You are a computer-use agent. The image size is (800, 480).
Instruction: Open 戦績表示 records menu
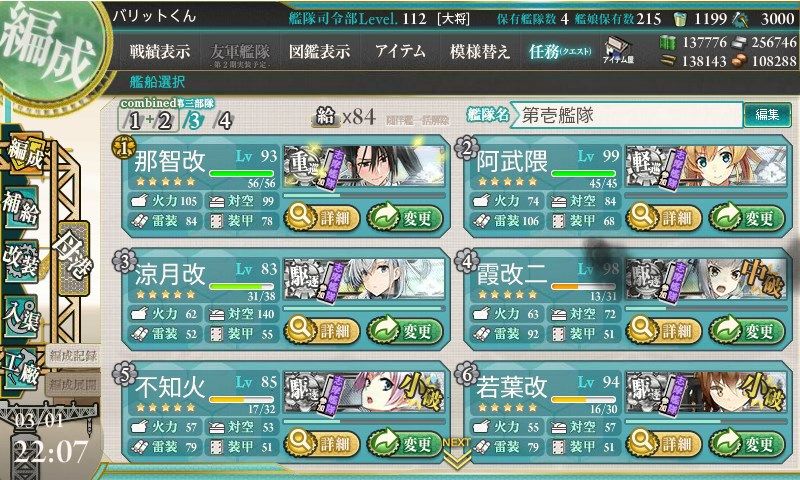pos(160,52)
